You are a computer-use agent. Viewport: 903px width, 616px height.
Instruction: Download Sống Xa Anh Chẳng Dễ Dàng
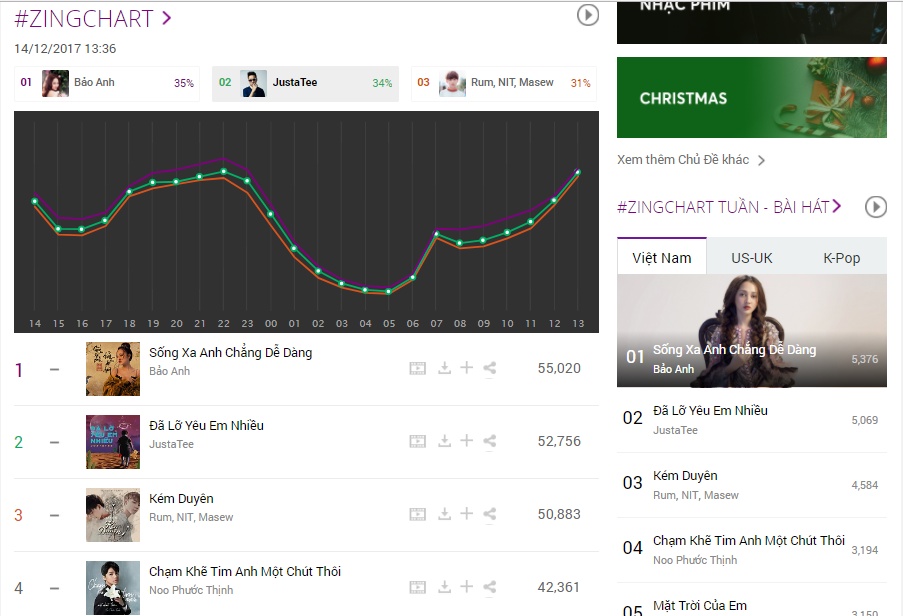(x=444, y=368)
